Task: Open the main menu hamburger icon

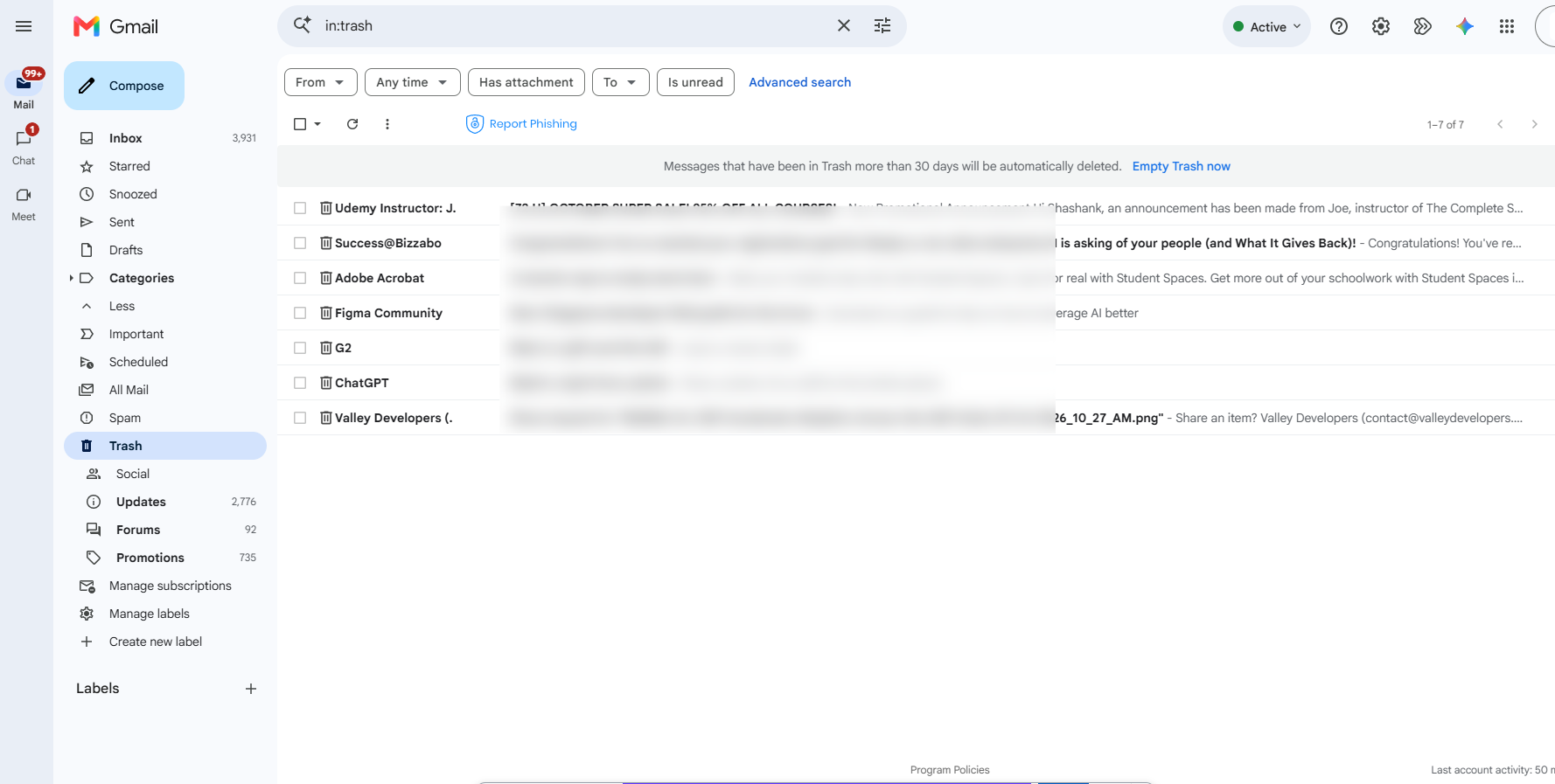Action: [x=24, y=26]
